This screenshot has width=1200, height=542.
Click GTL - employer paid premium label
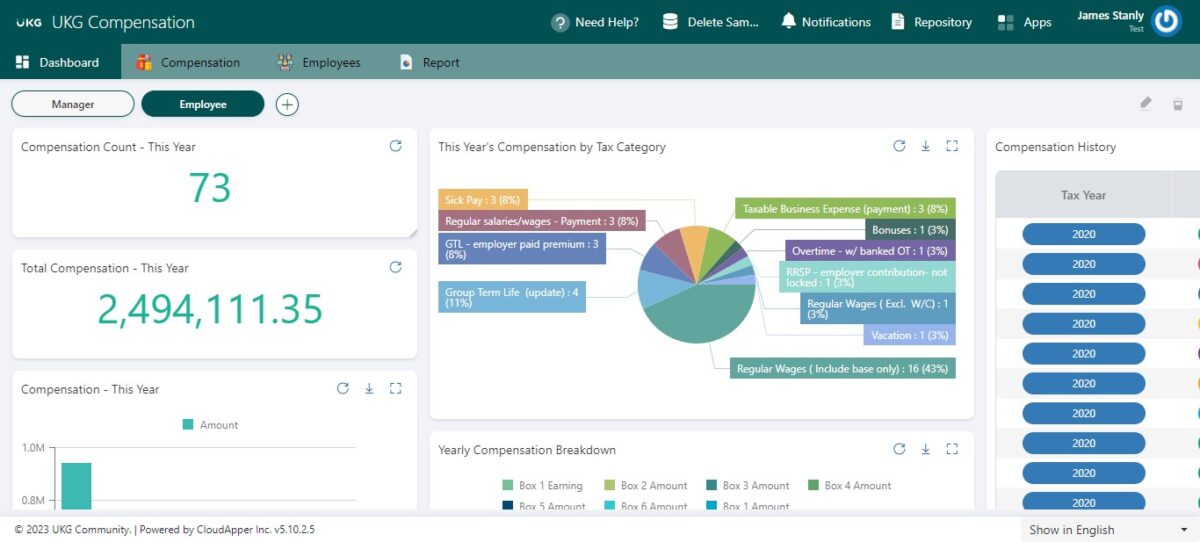pos(522,249)
